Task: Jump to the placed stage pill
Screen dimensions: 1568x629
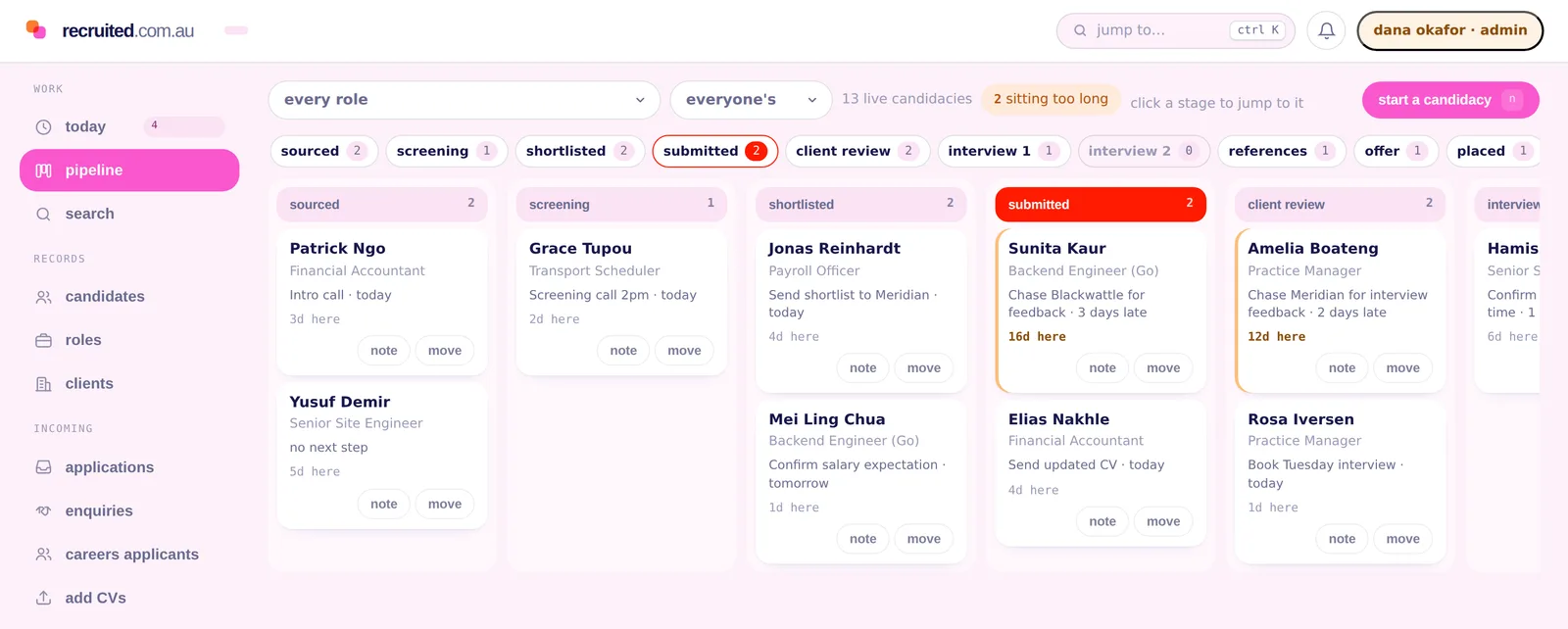Action: click(1492, 151)
